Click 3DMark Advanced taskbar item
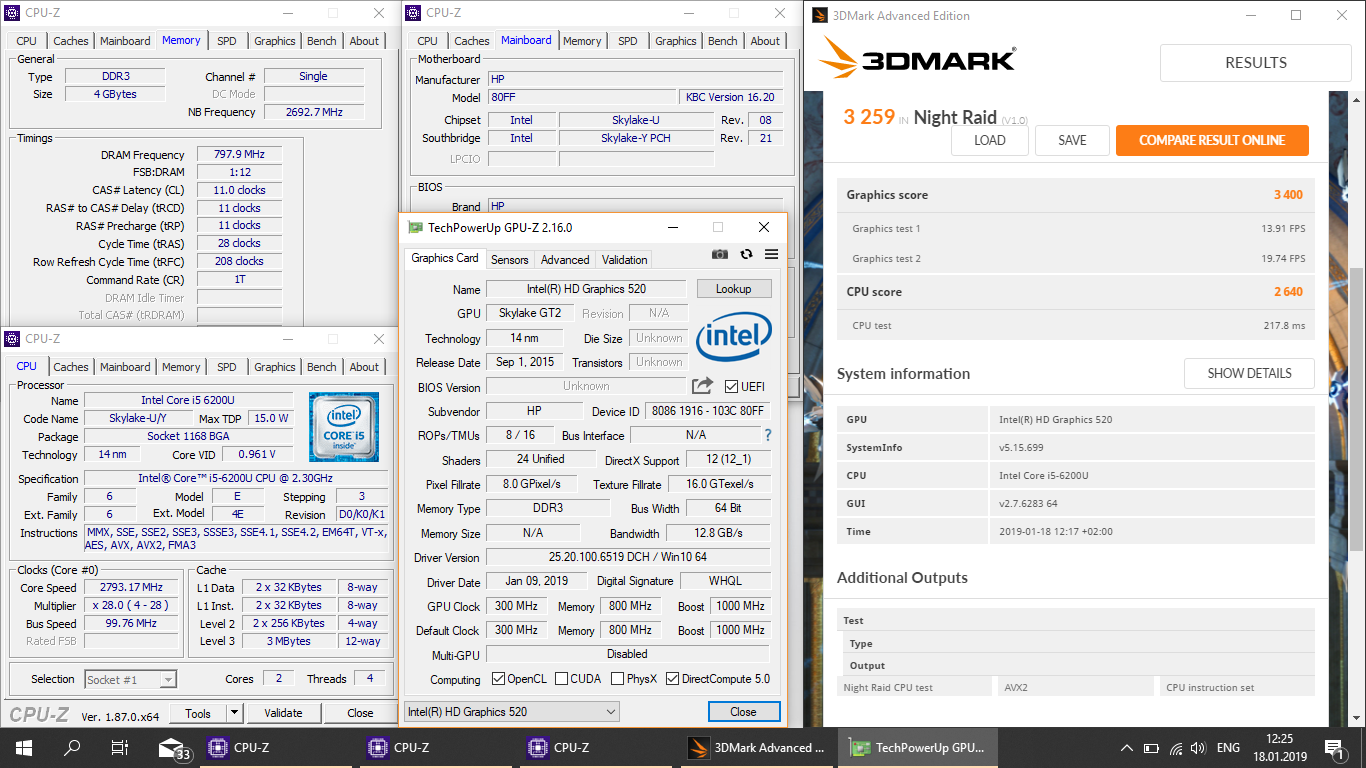 (x=758, y=747)
